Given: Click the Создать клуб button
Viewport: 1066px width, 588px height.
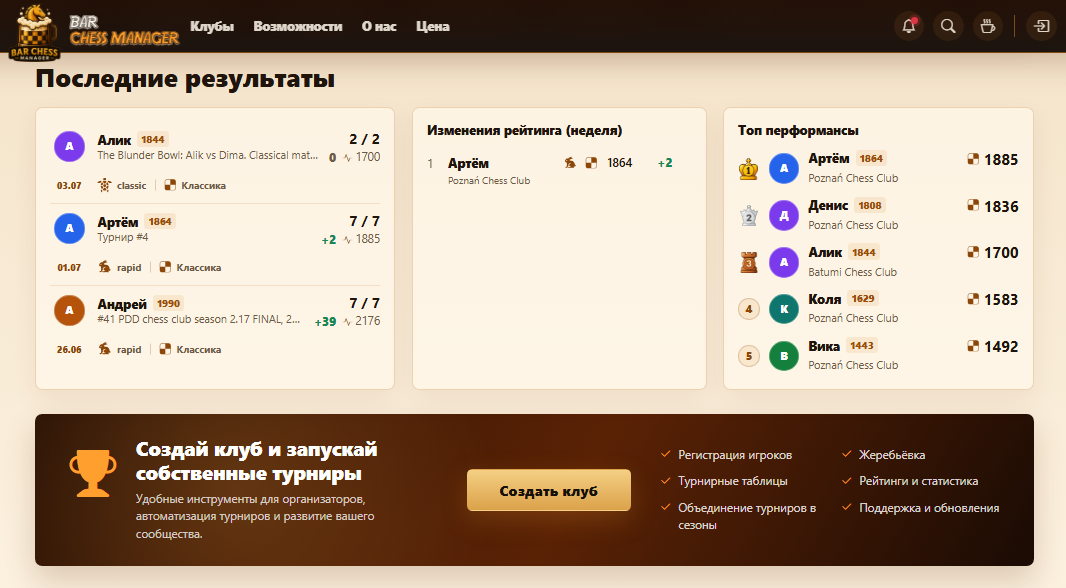Looking at the screenshot, I should tap(549, 490).
